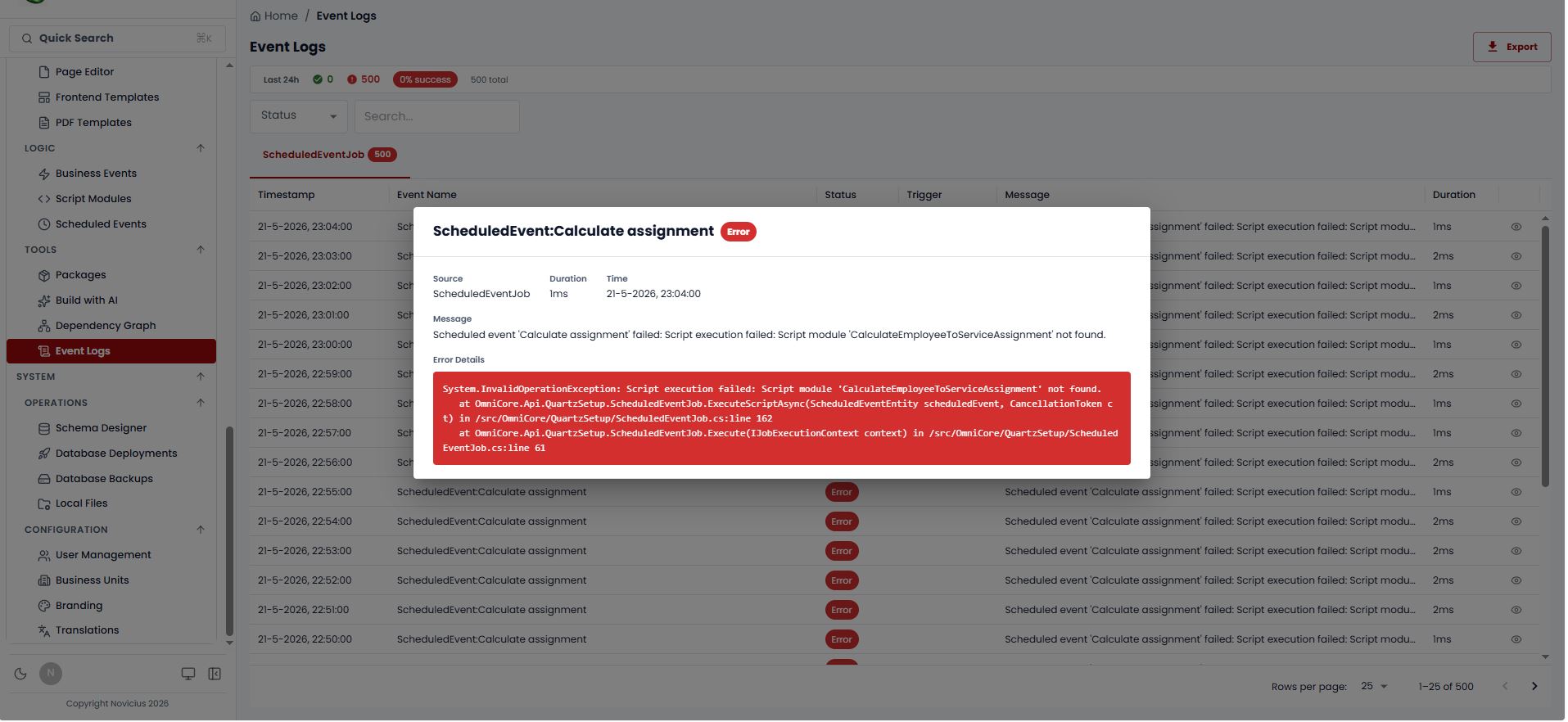The image size is (1568, 722).
Task: Click the red stack trace error block
Action: click(x=782, y=418)
